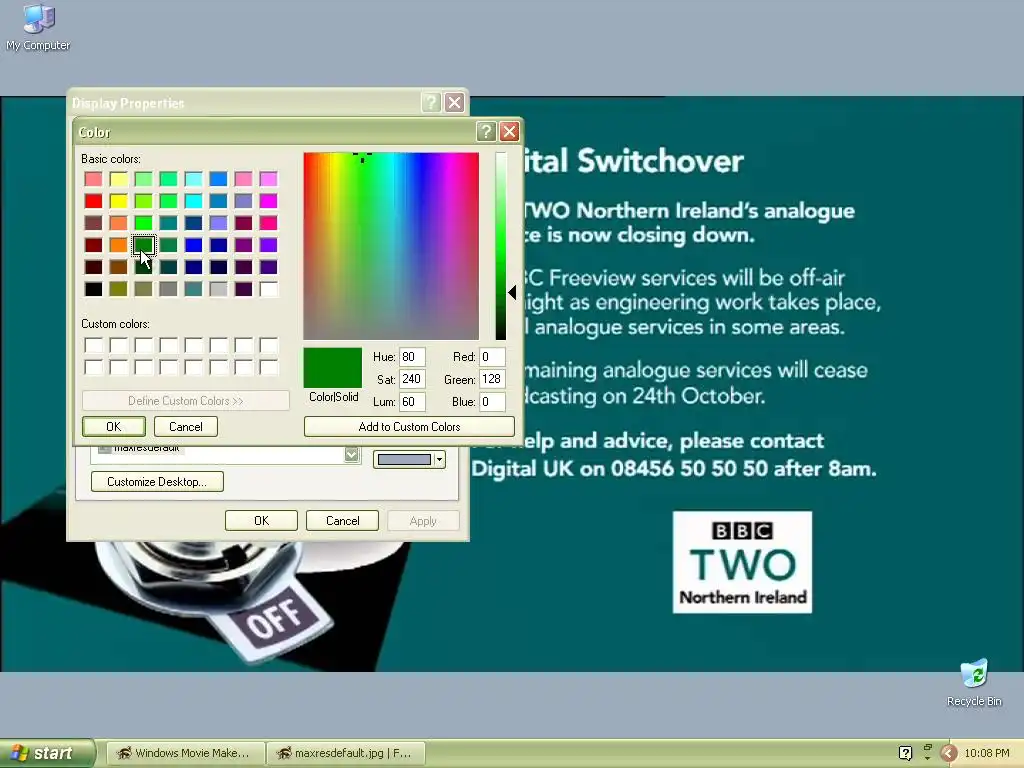
Task: Select the olive swatch in bottom row
Action: click(118, 289)
